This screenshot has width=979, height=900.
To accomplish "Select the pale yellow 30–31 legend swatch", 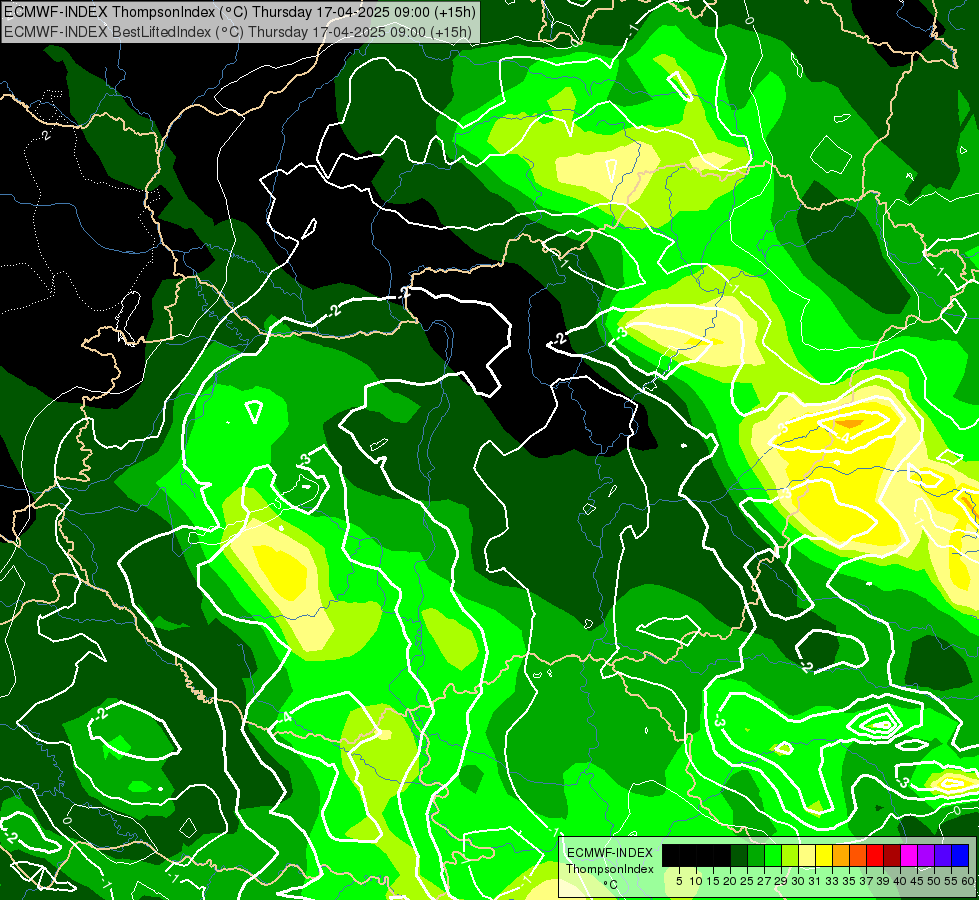I will (x=807, y=855).
